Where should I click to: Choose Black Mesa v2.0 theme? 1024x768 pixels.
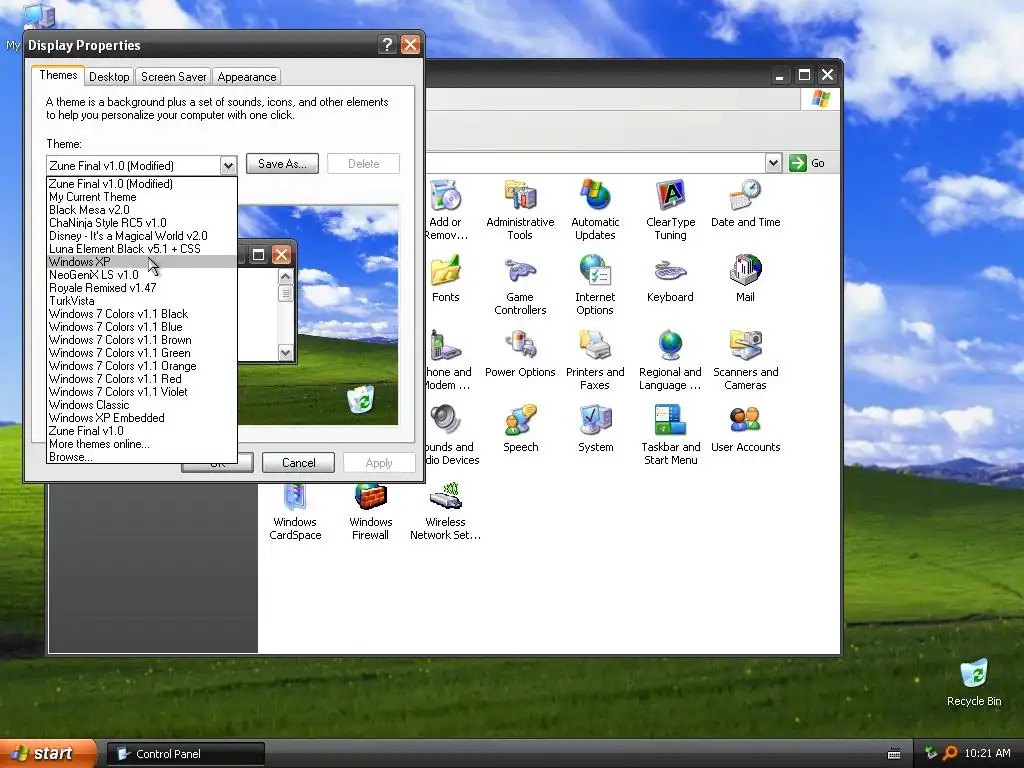click(142, 210)
